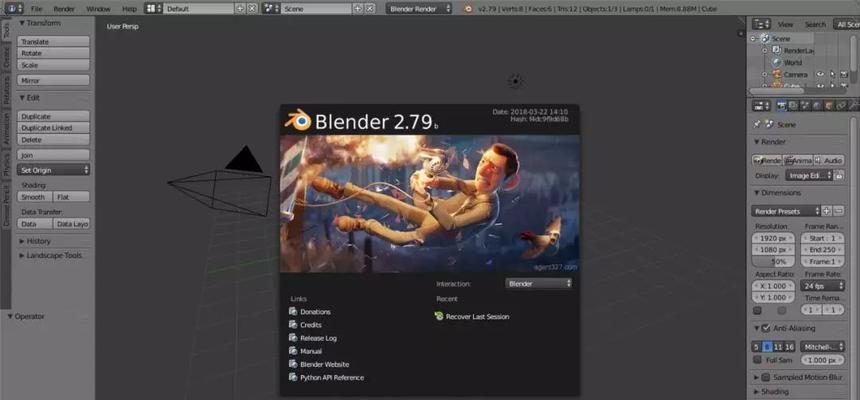Open the Python API Reference link
Viewport: 860px width, 400px height.
[332, 378]
